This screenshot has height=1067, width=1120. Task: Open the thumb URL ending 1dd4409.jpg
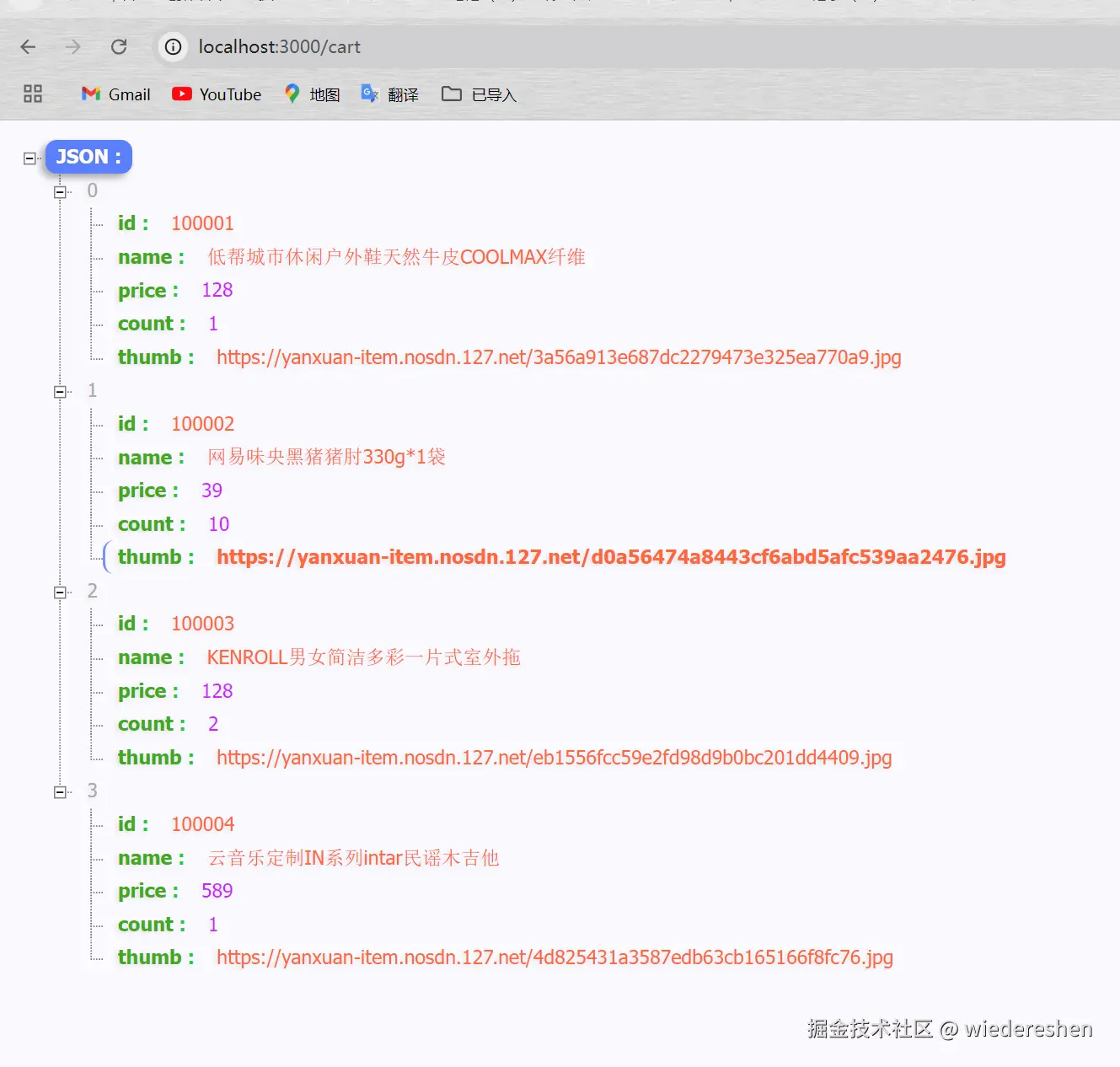point(554,758)
